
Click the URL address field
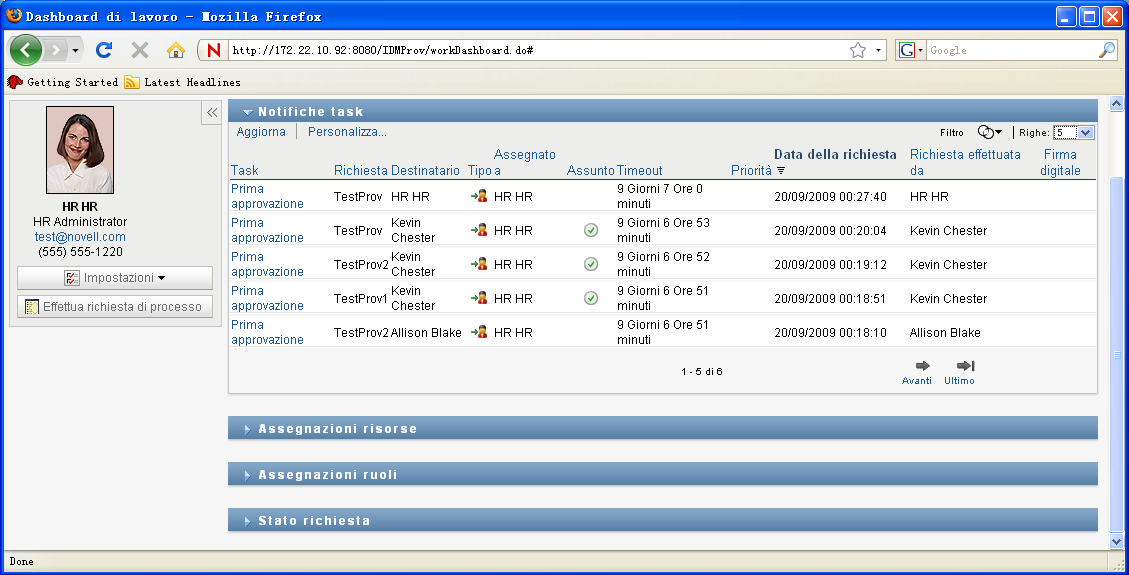536,50
